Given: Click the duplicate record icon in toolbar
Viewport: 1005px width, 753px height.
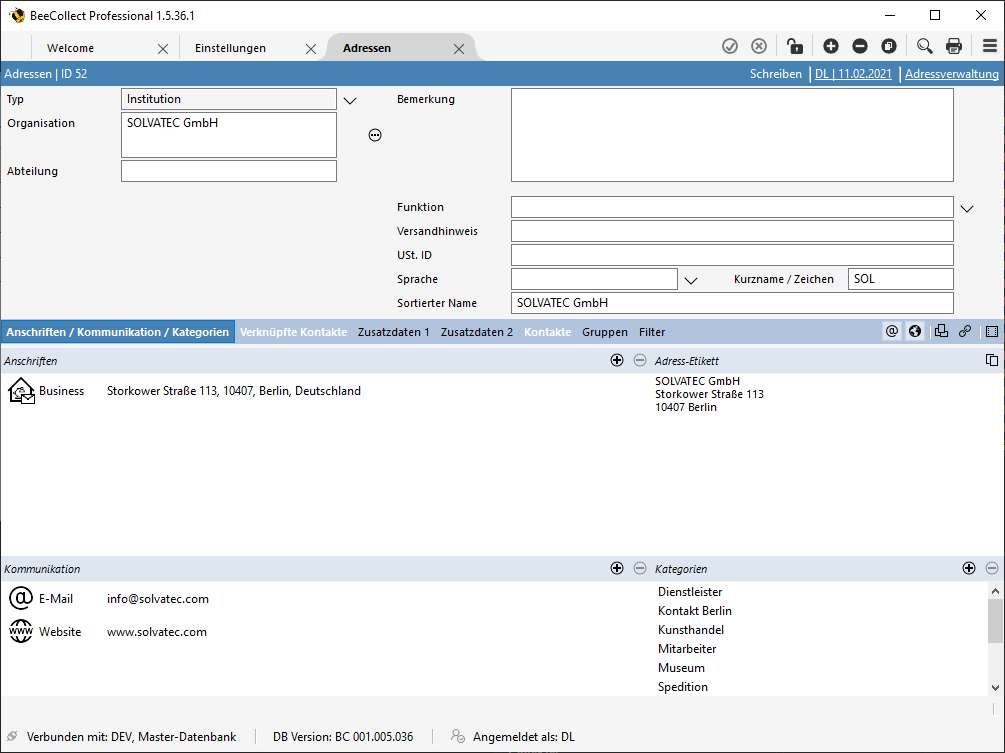Looking at the screenshot, I should click(888, 46).
